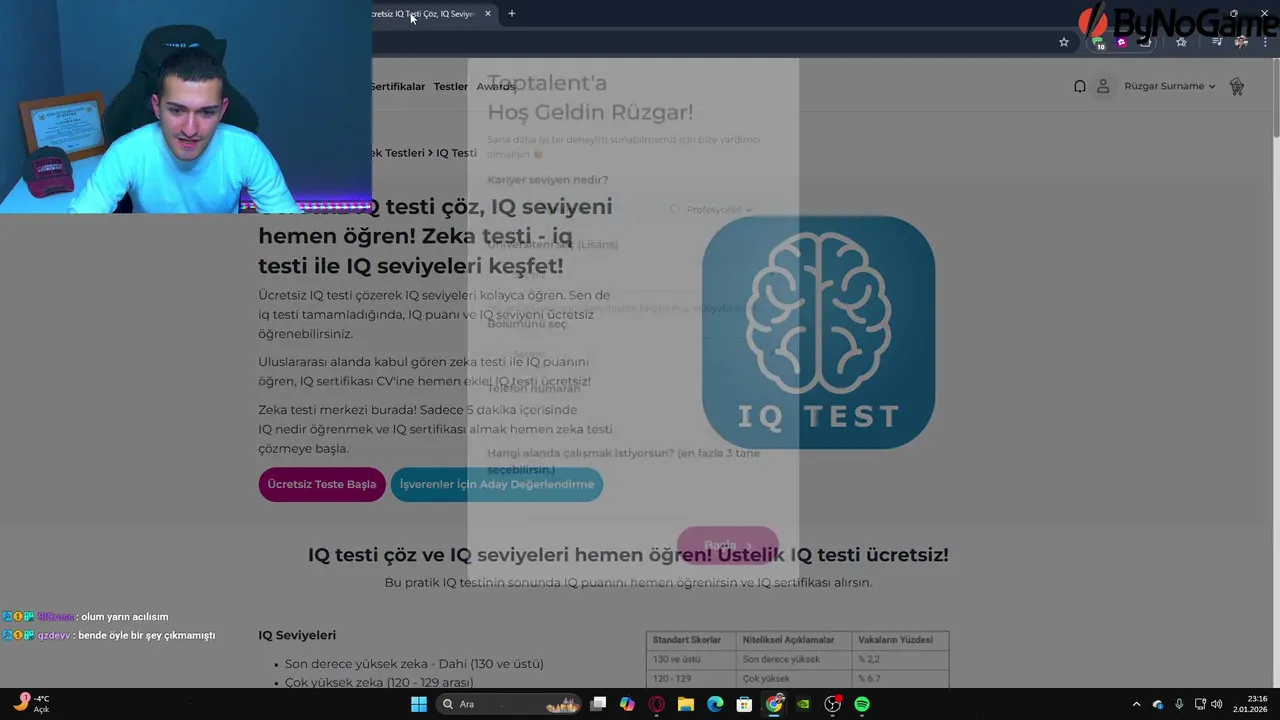Screen dimensions: 1280x720
Task: Open the network icon in the system tray
Action: (x=1200, y=704)
